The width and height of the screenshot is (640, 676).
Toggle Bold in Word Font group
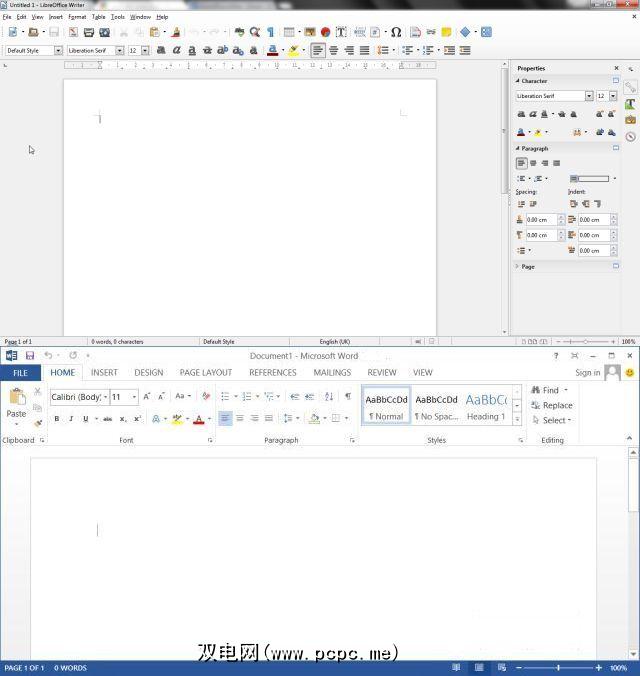click(56, 419)
